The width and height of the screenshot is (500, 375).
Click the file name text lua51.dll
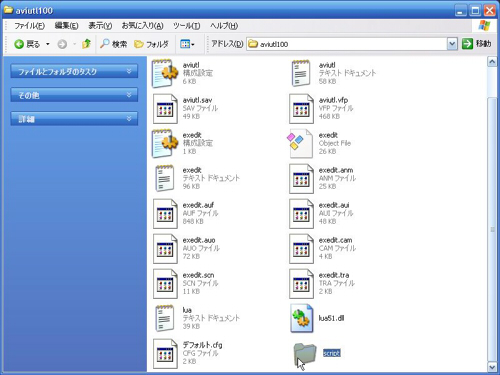pos(331,318)
